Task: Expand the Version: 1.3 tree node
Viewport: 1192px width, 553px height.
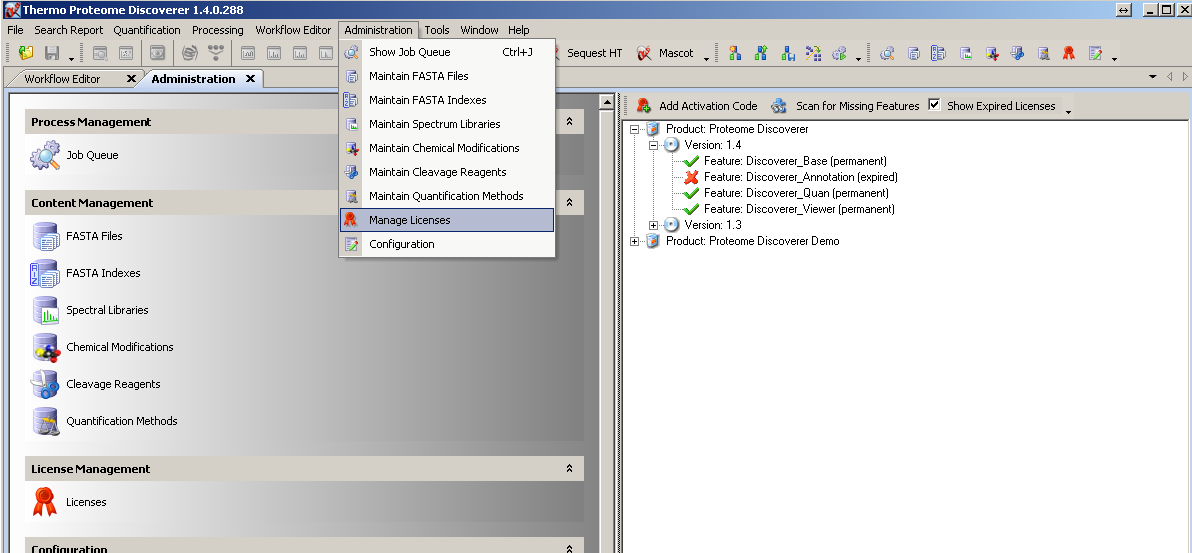Action: pos(653,225)
